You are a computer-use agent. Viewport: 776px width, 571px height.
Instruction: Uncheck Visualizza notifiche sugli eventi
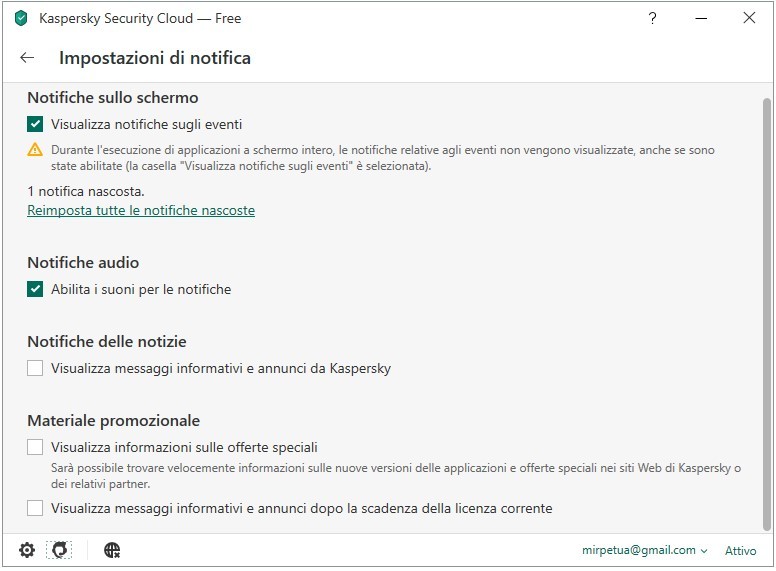pyautogui.click(x=36, y=125)
